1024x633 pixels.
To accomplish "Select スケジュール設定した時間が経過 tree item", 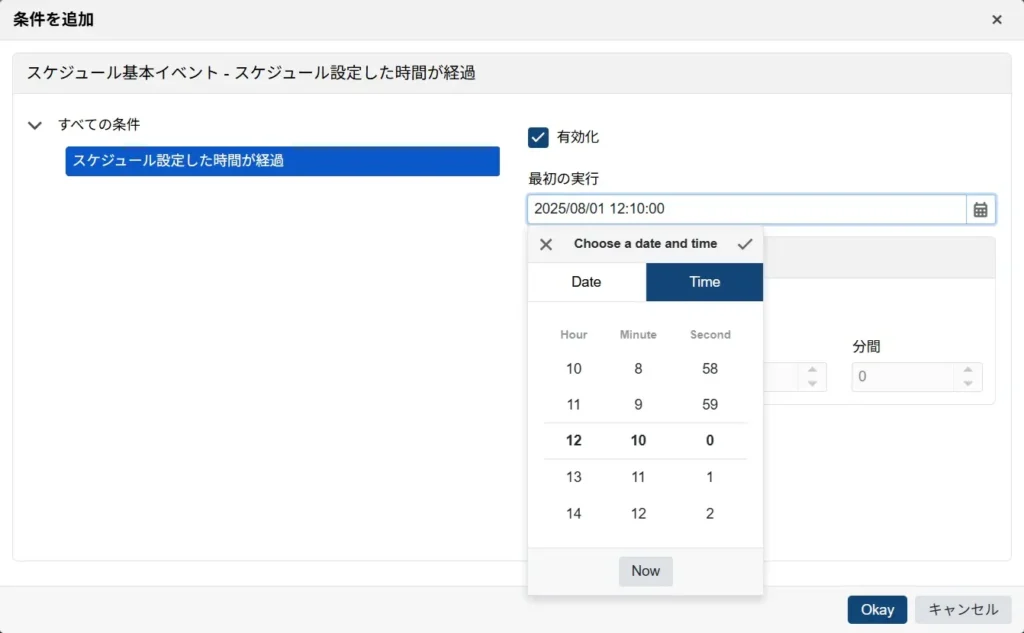I will tap(282, 161).
